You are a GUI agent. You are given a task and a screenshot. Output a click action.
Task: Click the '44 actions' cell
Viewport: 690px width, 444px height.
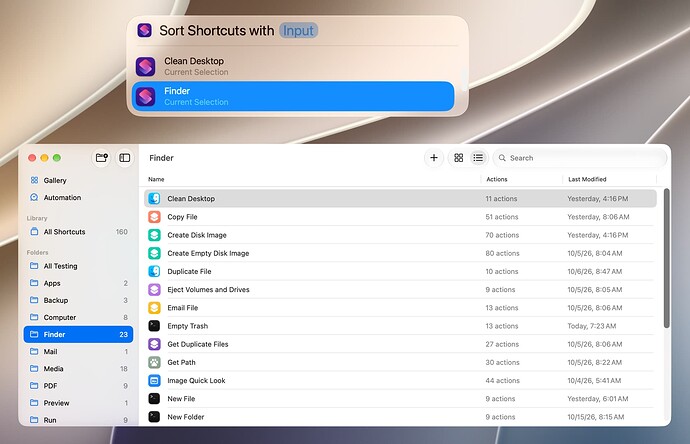coord(502,381)
